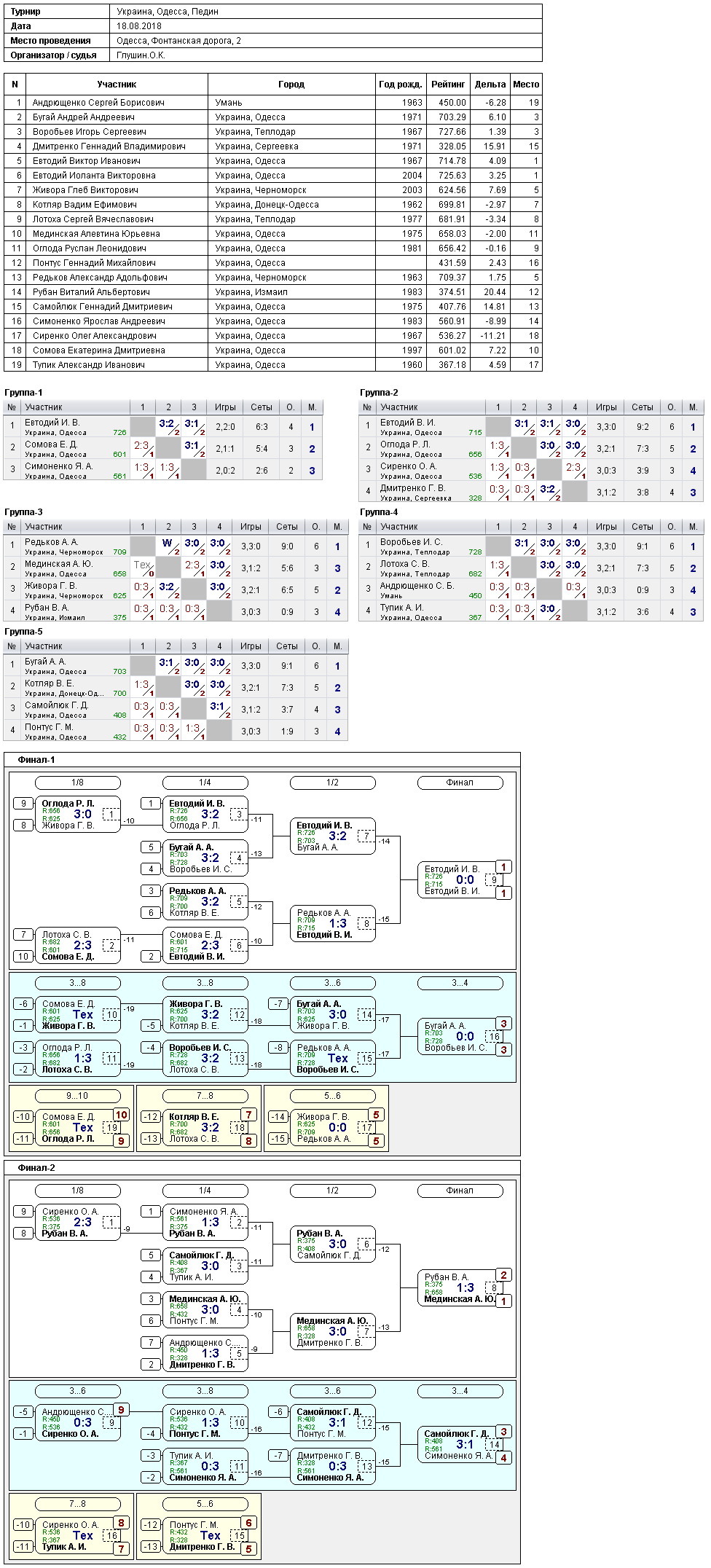The height and width of the screenshot is (1568, 711).
Task: Select participant 'Симоненко Ярослав Андреевич'
Action: pos(99,321)
